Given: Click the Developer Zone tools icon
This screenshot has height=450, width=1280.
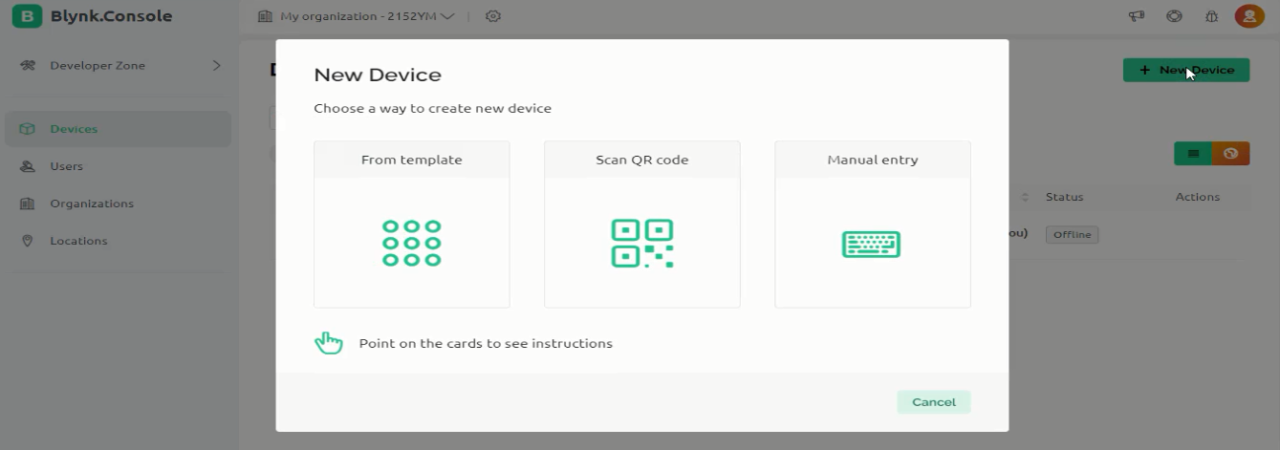Looking at the screenshot, I should (x=28, y=66).
